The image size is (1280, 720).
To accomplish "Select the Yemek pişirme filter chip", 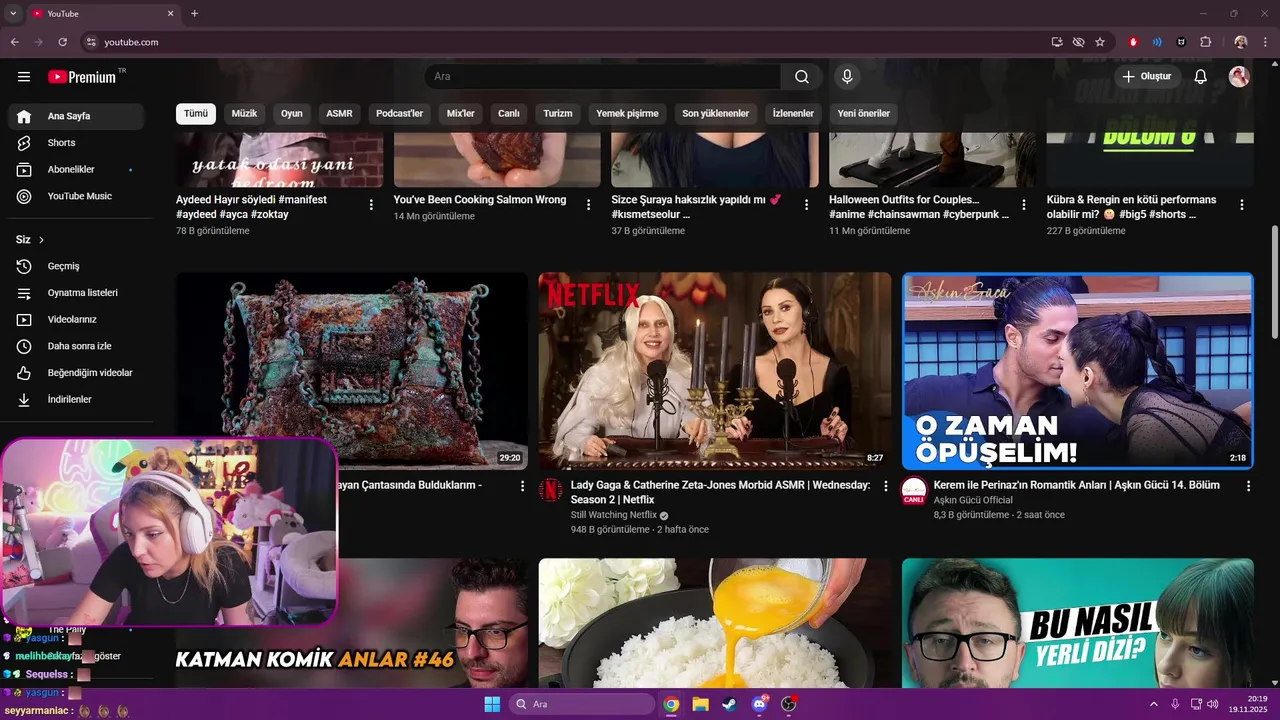I will [x=628, y=114].
